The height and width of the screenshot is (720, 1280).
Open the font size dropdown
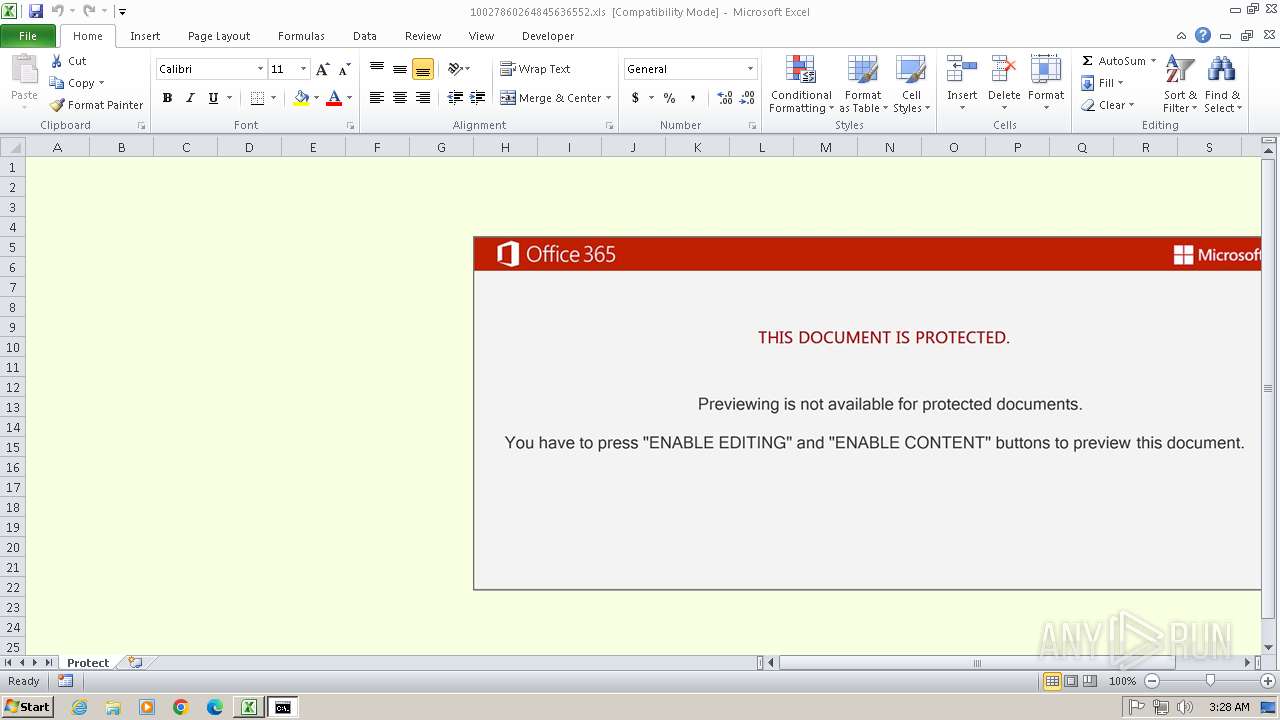pyautogui.click(x=304, y=69)
